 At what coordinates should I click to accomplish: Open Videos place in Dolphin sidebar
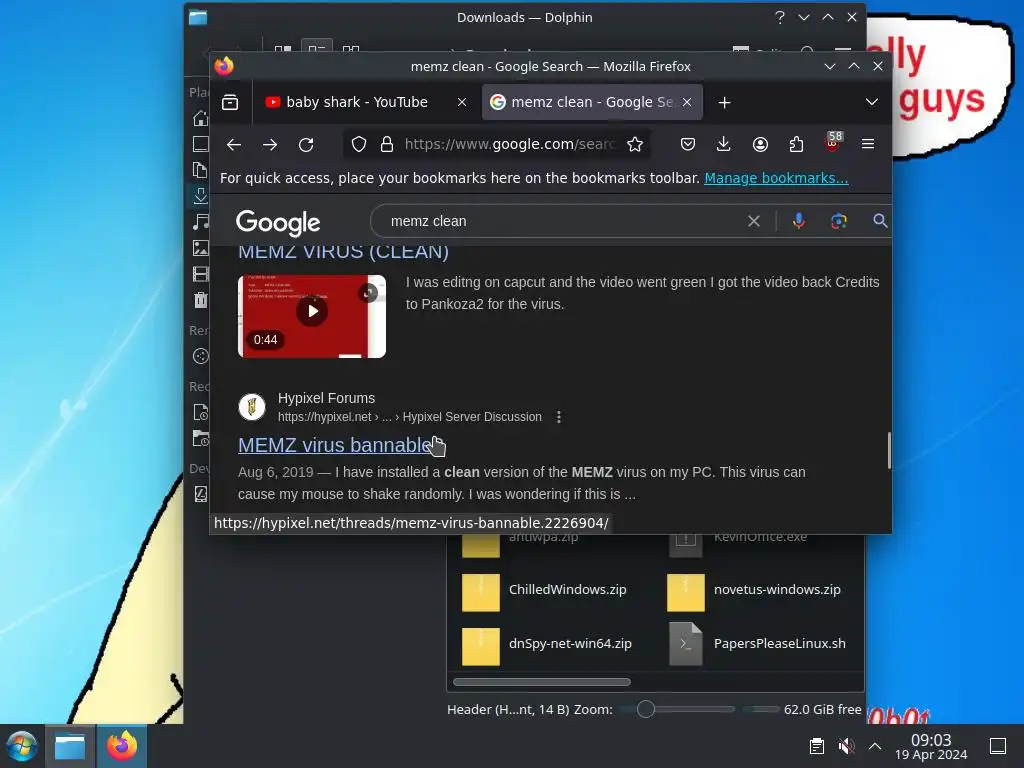tap(200, 274)
